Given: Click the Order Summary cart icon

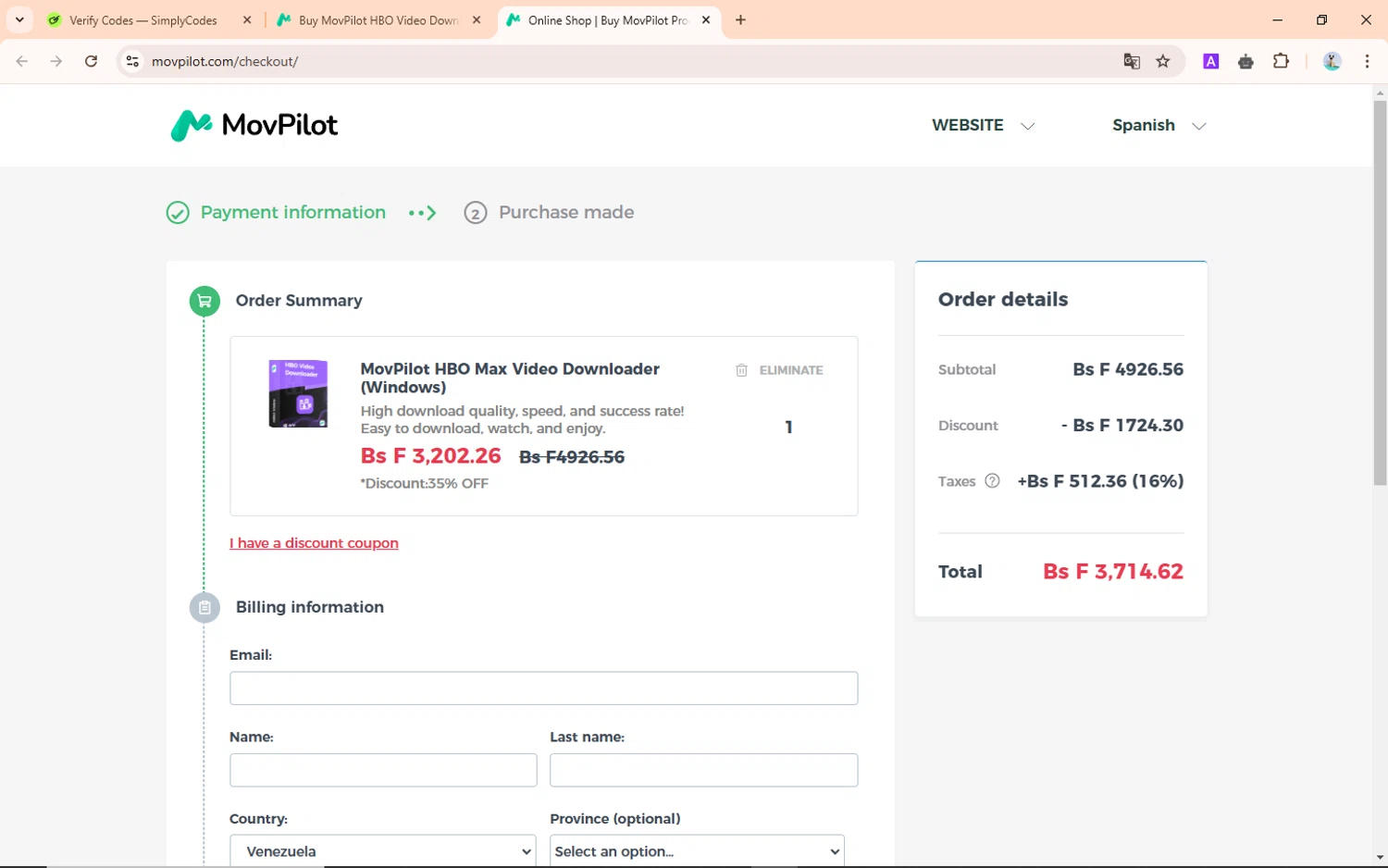Looking at the screenshot, I should (x=204, y=301).
